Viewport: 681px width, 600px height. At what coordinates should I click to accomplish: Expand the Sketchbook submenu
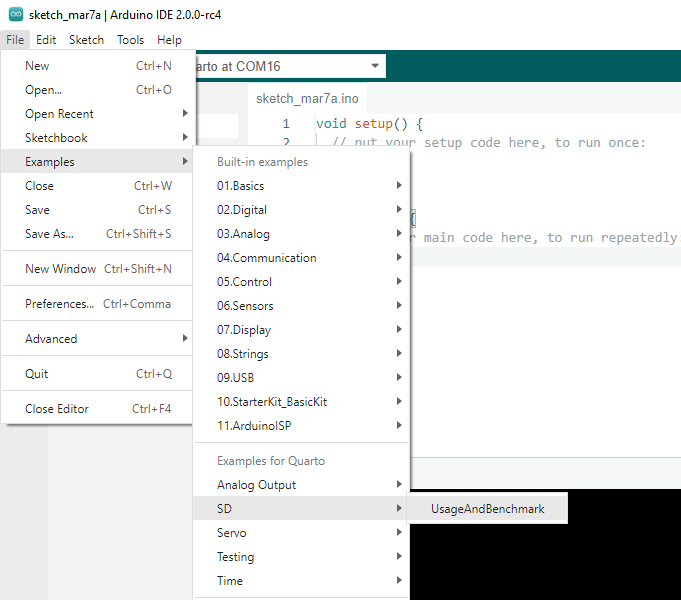click(56, 138)
